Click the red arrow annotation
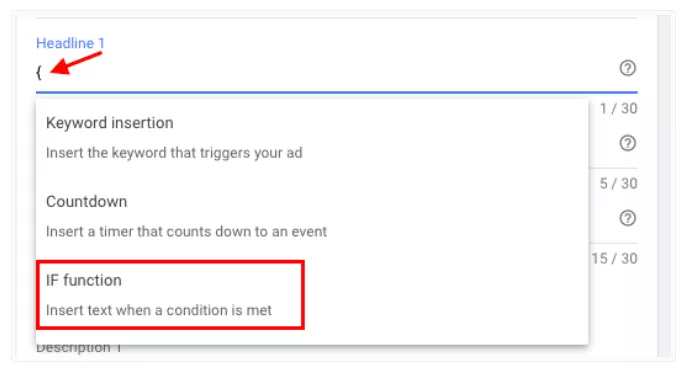 click(x=76, y=63)
